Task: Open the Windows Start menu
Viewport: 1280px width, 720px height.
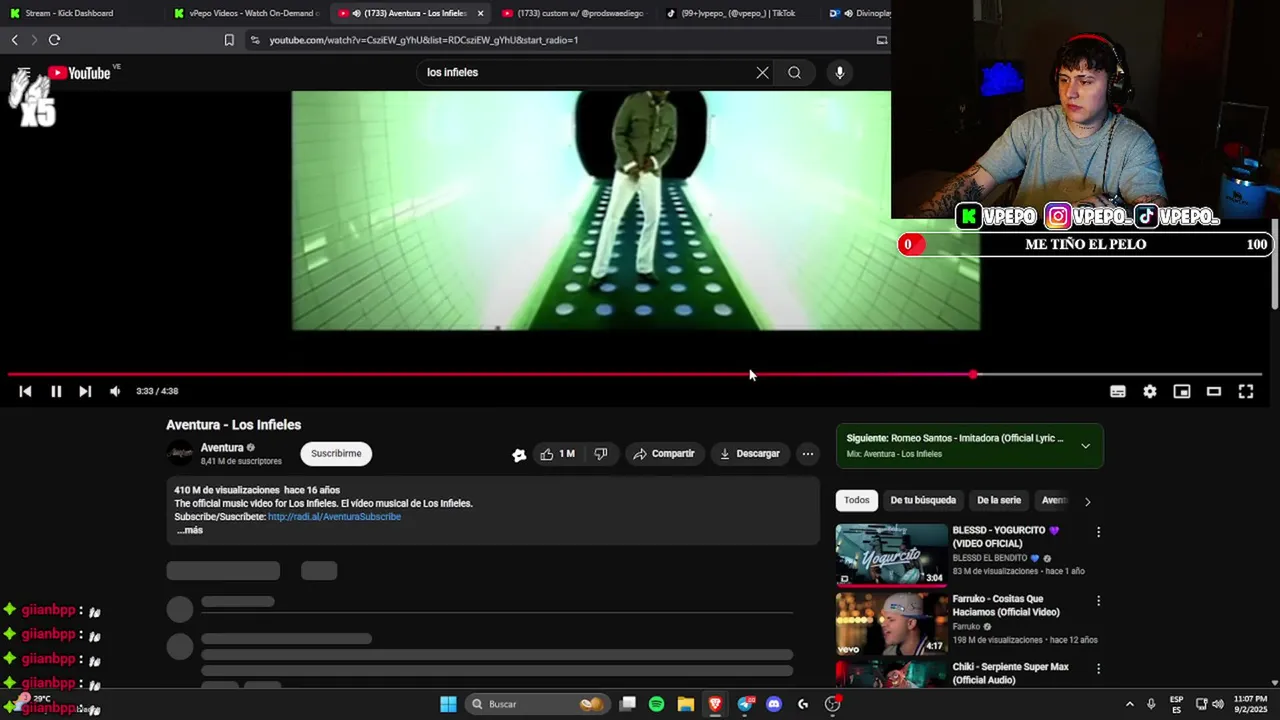Action: tap(448, 704)
